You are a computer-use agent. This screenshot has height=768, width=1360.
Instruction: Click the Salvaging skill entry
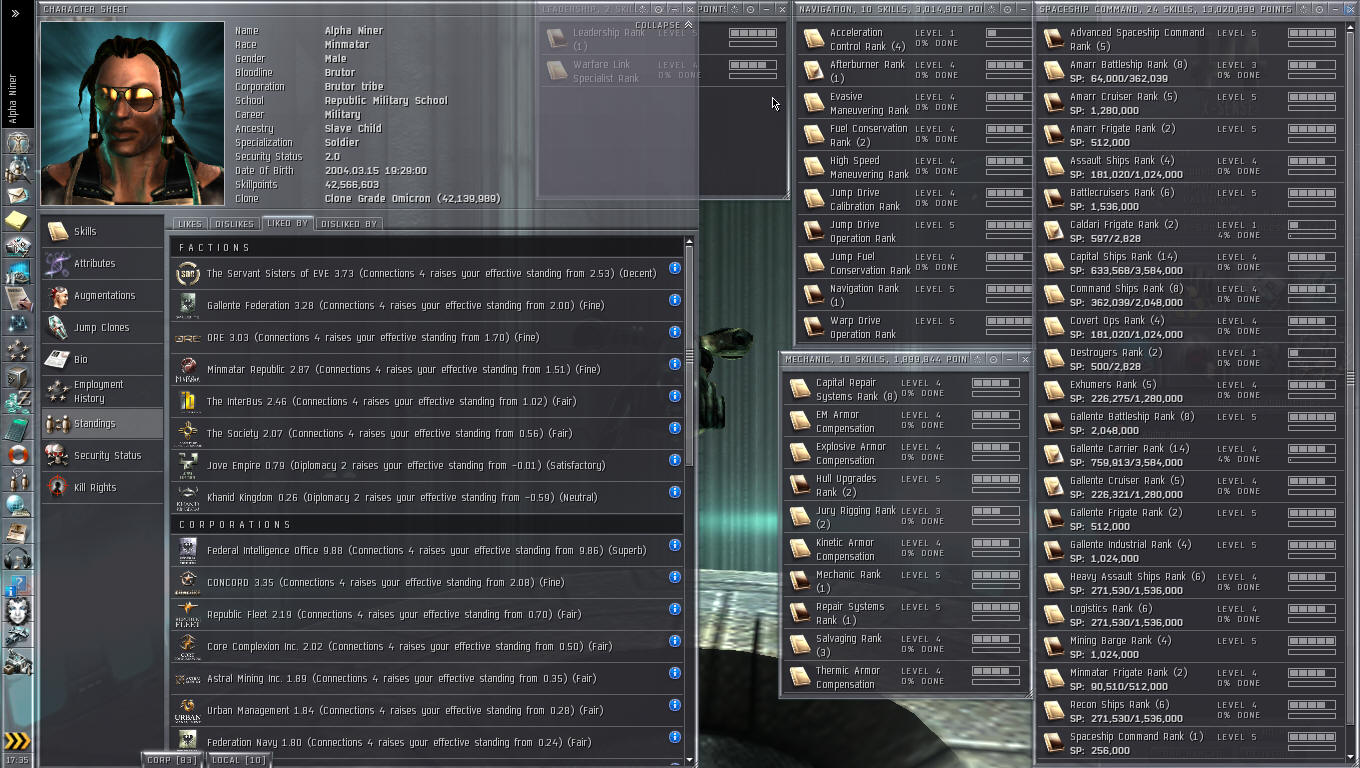pos(907,645)
